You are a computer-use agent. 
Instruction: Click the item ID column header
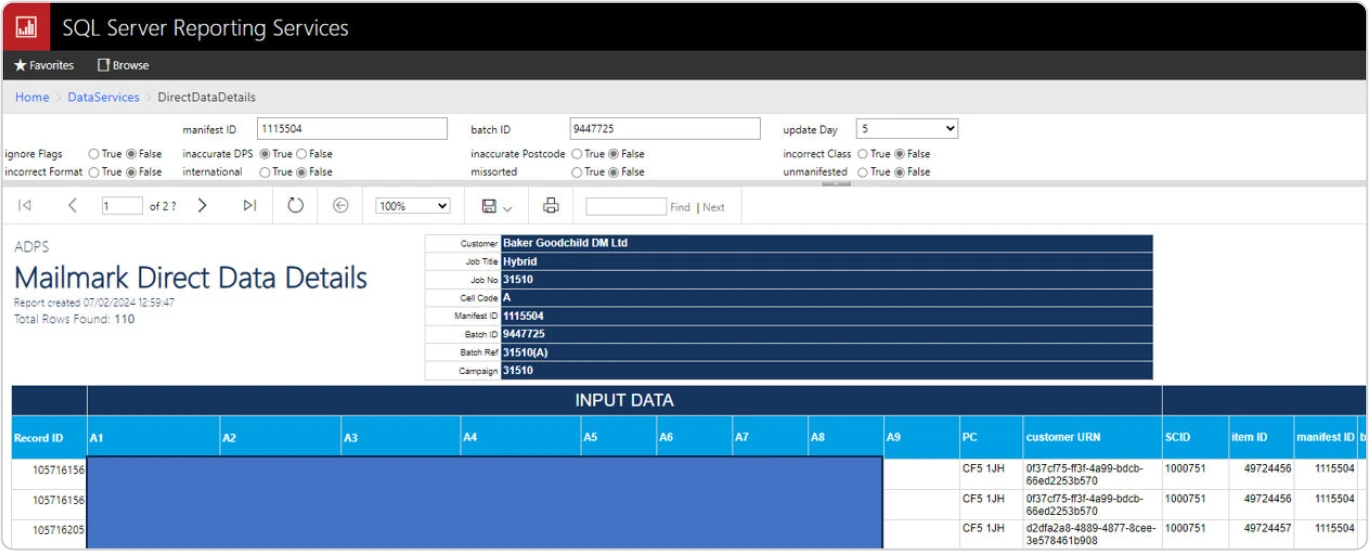(x=1261, y=437)
